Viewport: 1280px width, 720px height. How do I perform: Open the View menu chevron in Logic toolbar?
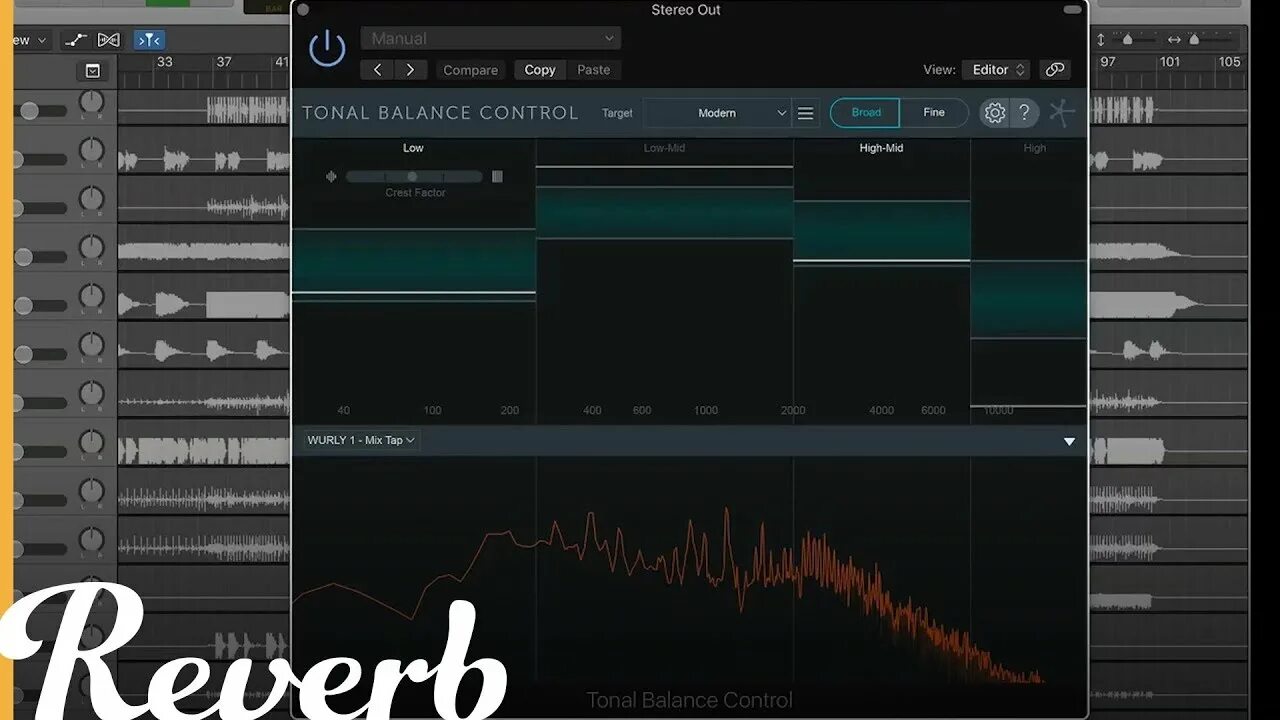42,41
